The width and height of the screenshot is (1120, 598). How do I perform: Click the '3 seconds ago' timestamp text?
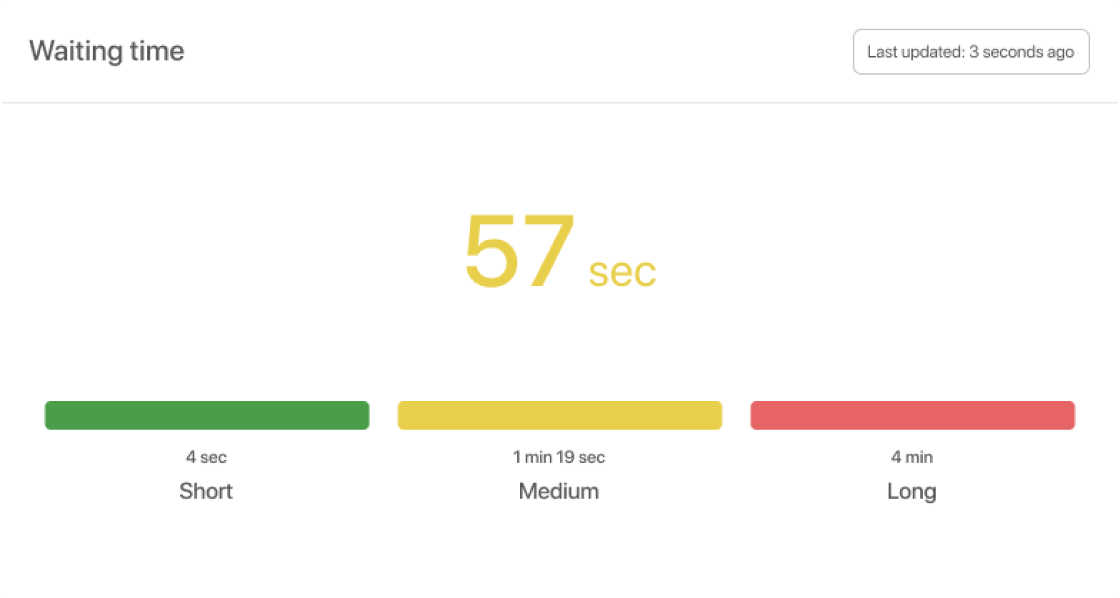[1021, 52]
